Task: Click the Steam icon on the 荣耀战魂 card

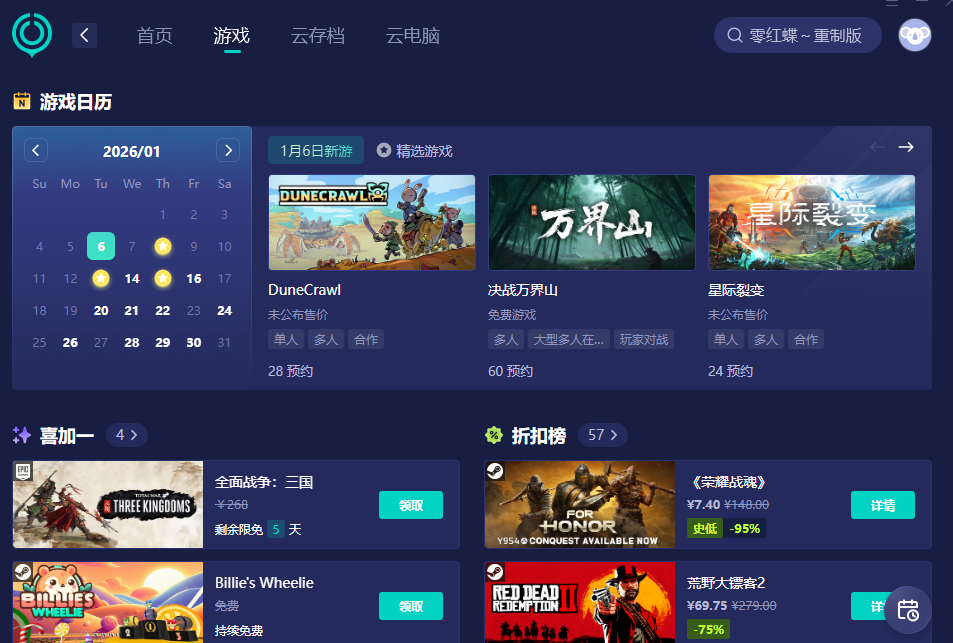Action: 495,470
